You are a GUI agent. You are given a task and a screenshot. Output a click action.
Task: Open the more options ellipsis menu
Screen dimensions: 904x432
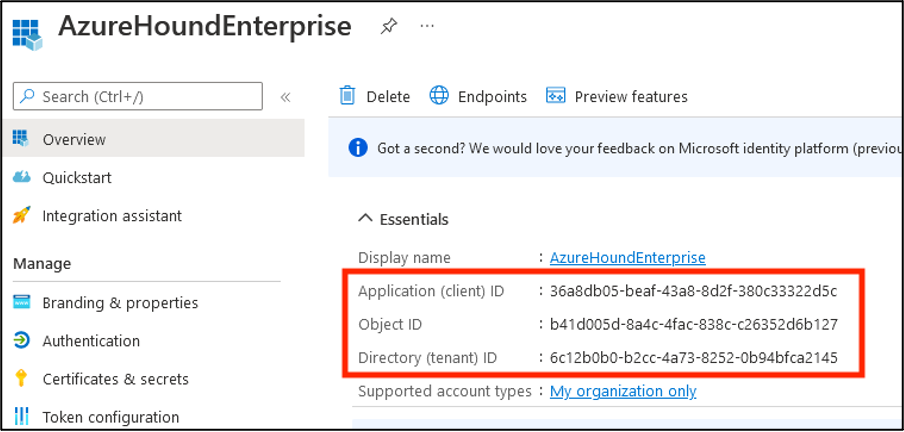[428, 27]
